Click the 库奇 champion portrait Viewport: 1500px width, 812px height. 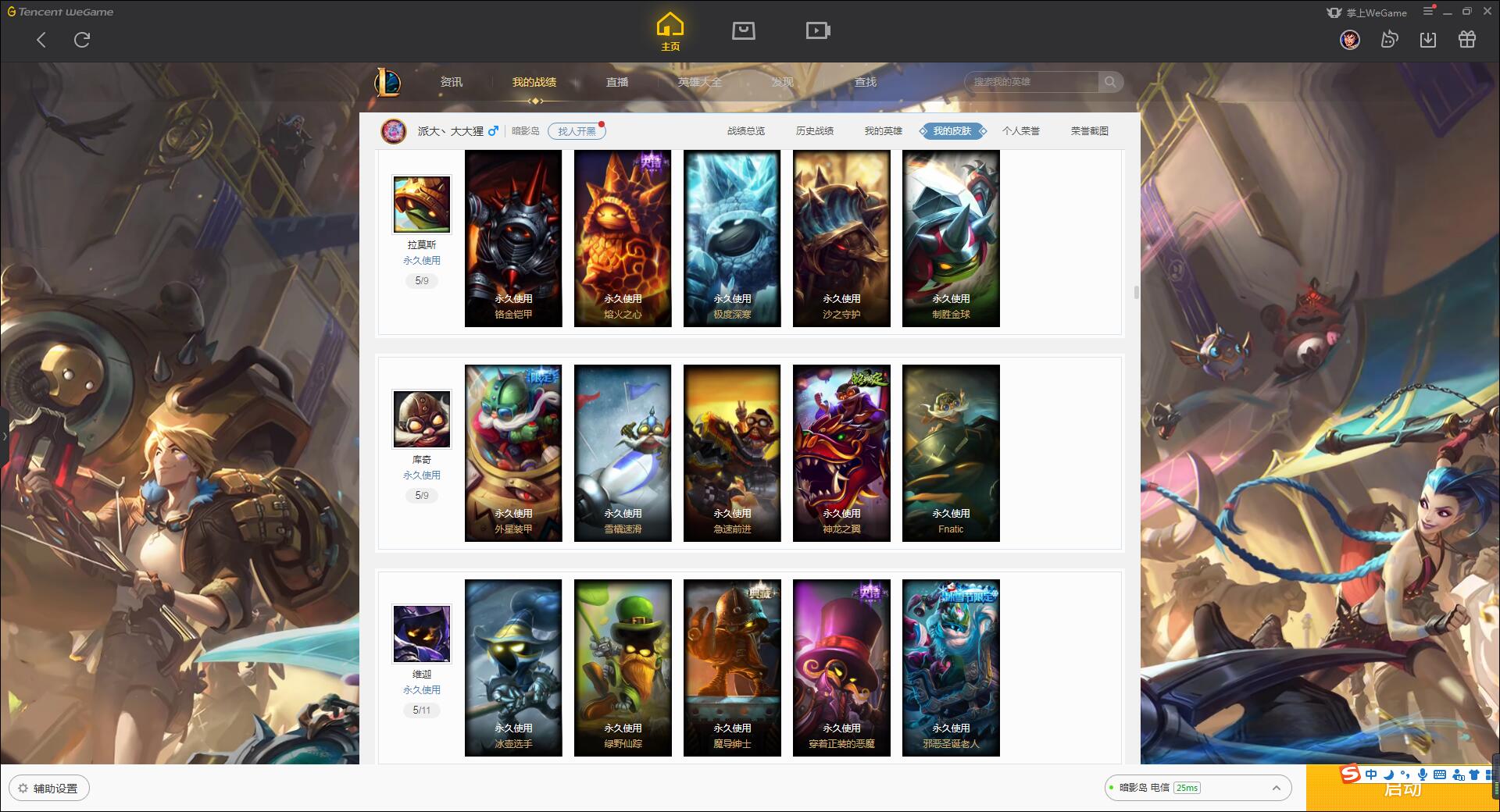[x=422, y=419]
